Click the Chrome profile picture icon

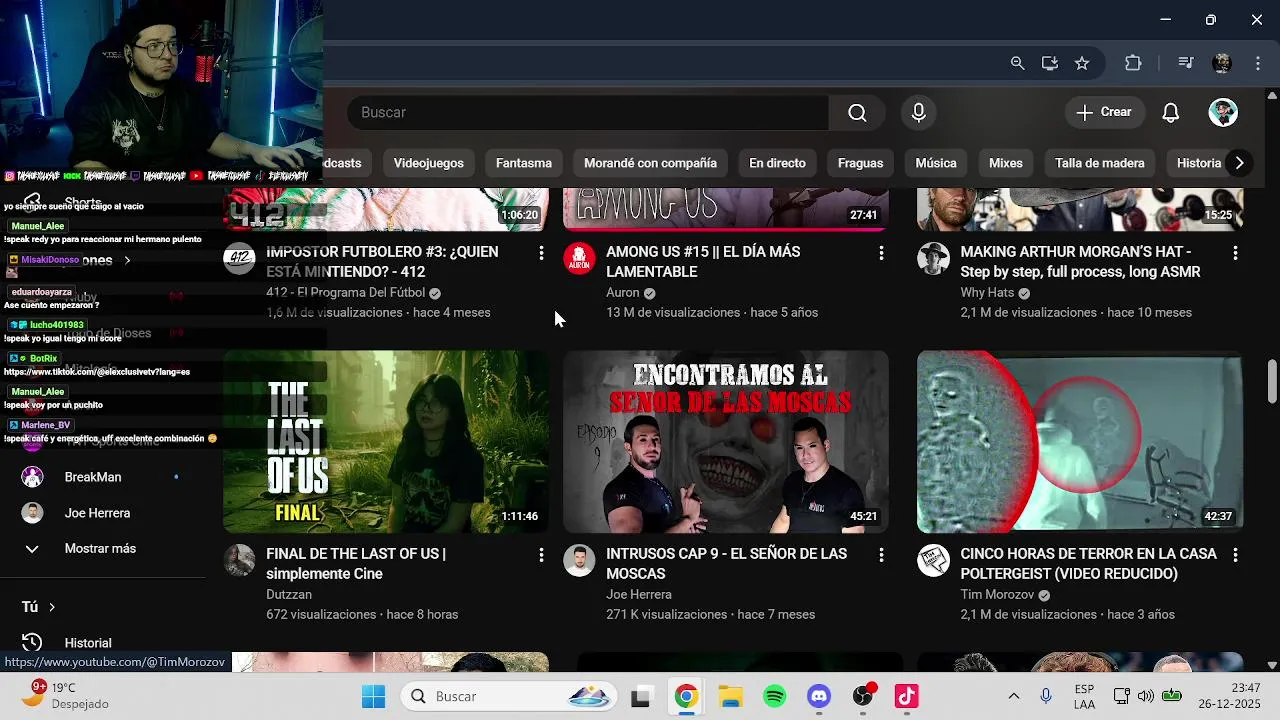point(1221,63)
